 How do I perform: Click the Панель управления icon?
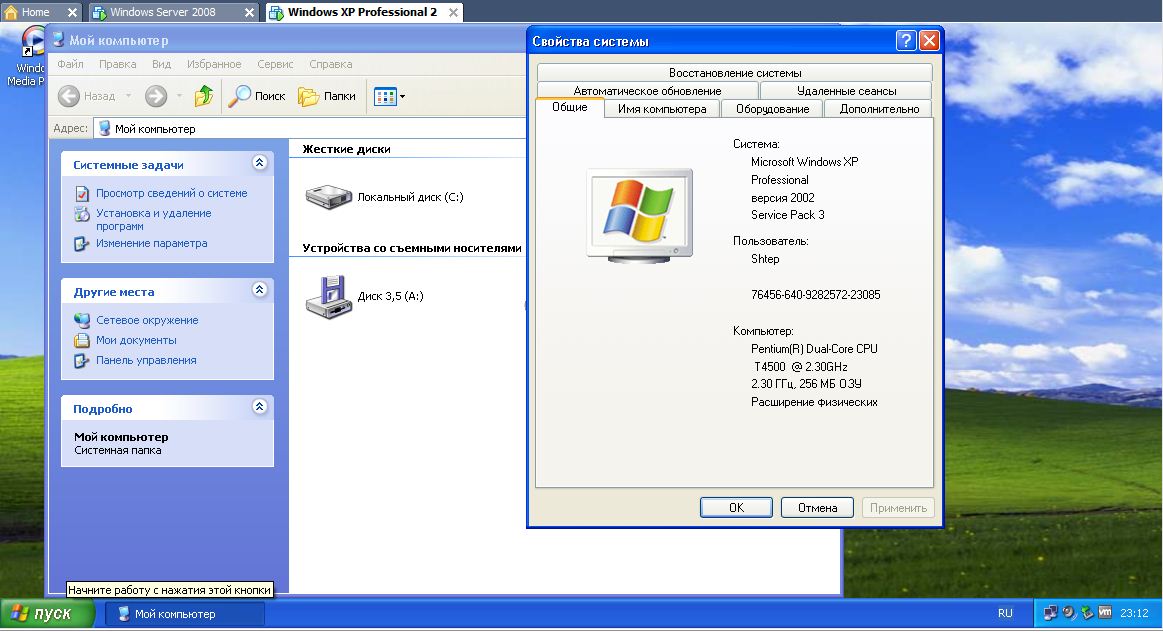click(x=82, y=361)
